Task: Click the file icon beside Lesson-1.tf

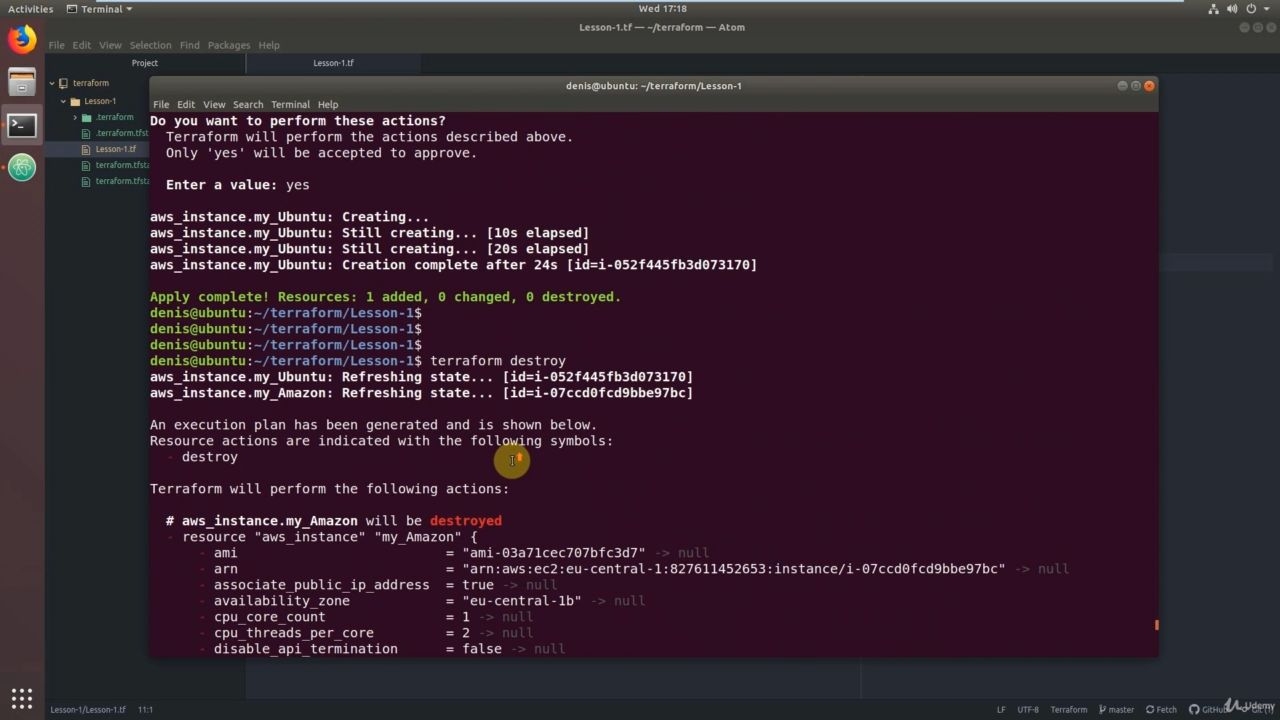Action: coord(87,149)
